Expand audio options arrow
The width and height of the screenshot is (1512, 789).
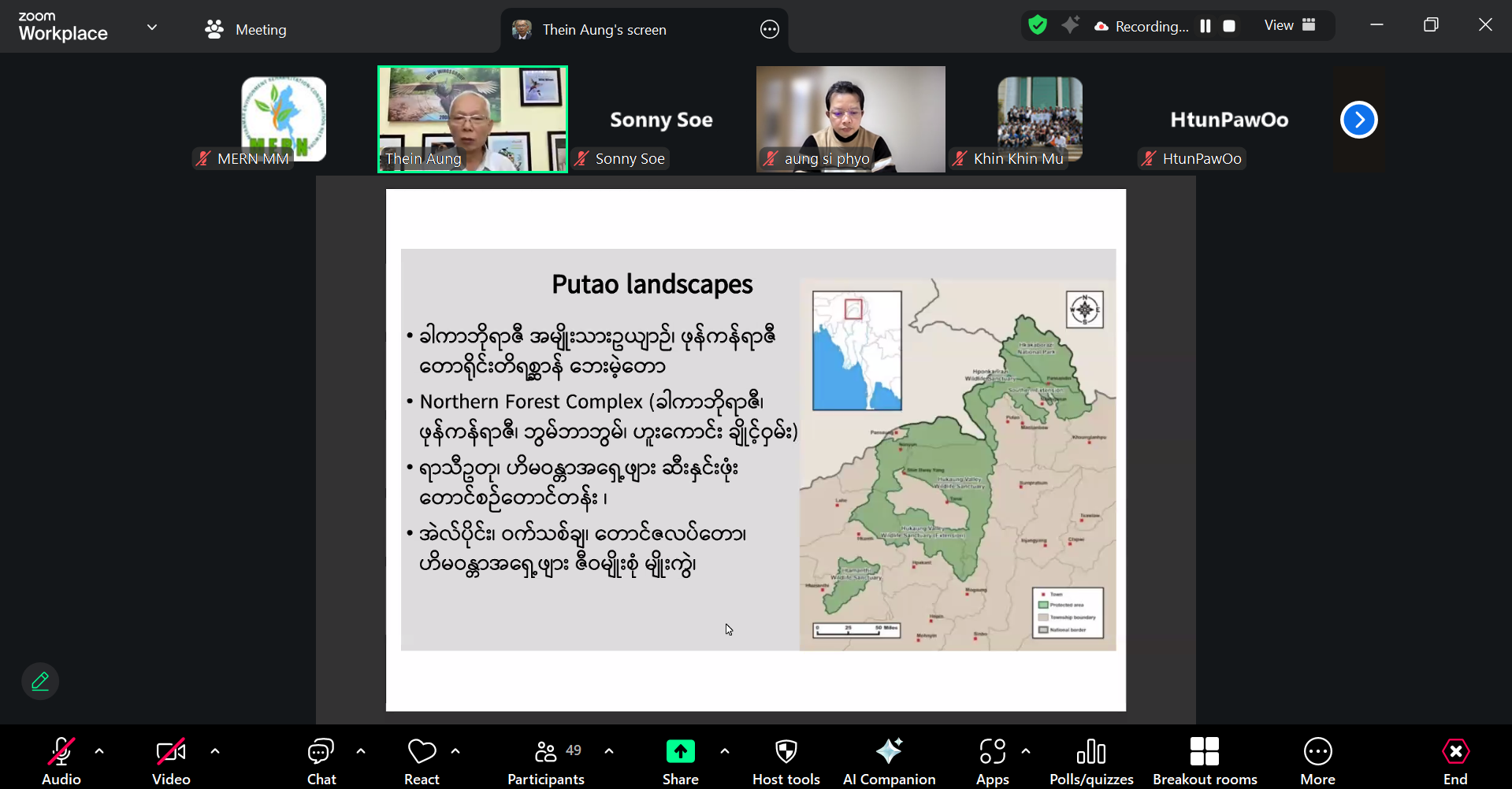point(99,751)
